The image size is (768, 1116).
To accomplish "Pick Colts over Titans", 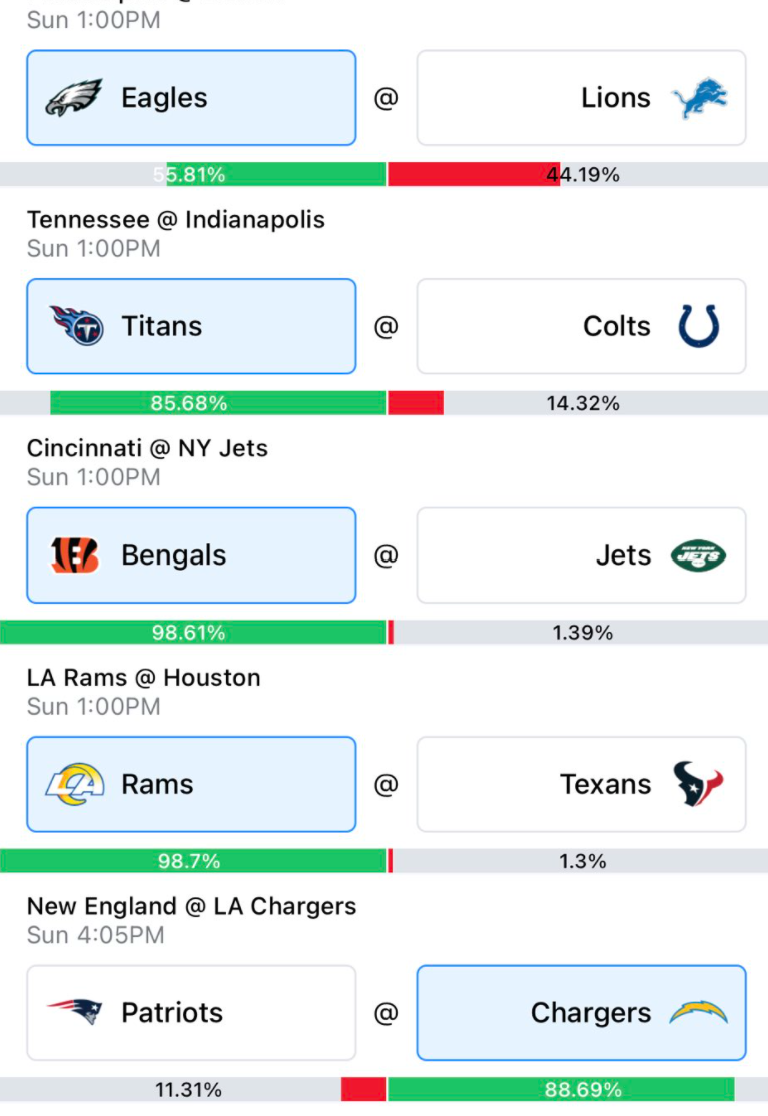I will [x=582, y=326].
